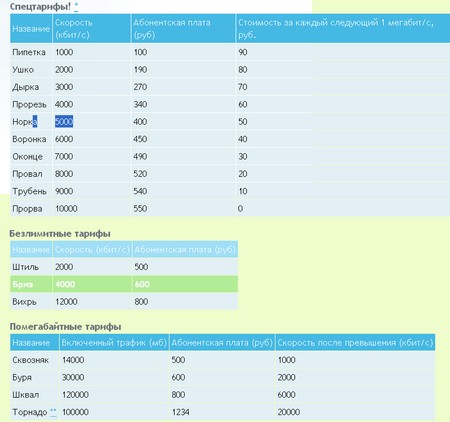The width and height of the screenshot is (450, 422).
Task: Click fee value 270 in Дырка row
Action: (140, 87)
